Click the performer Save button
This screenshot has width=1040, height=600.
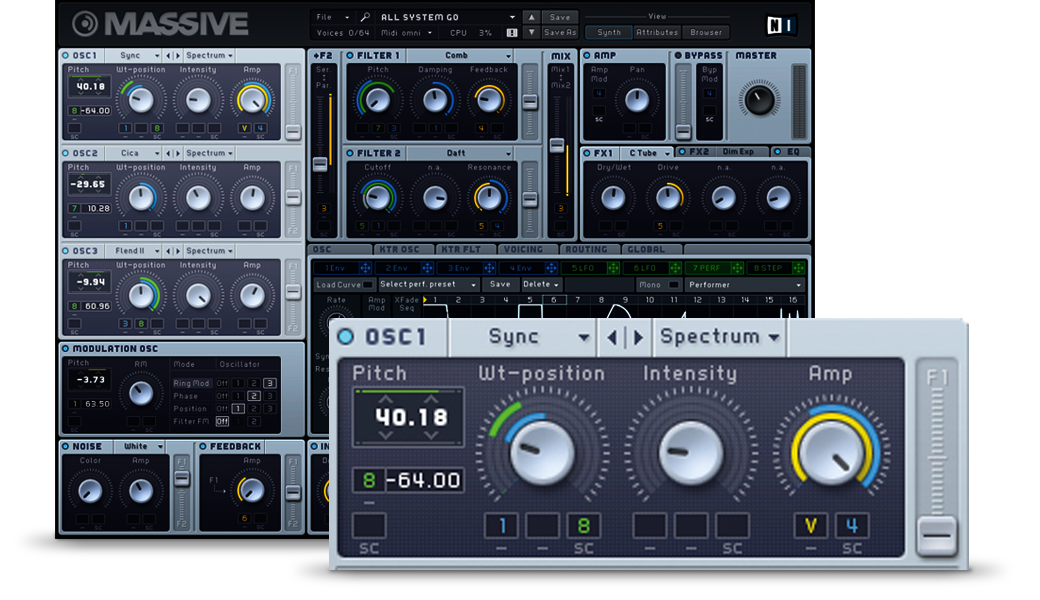pos(500,284)
